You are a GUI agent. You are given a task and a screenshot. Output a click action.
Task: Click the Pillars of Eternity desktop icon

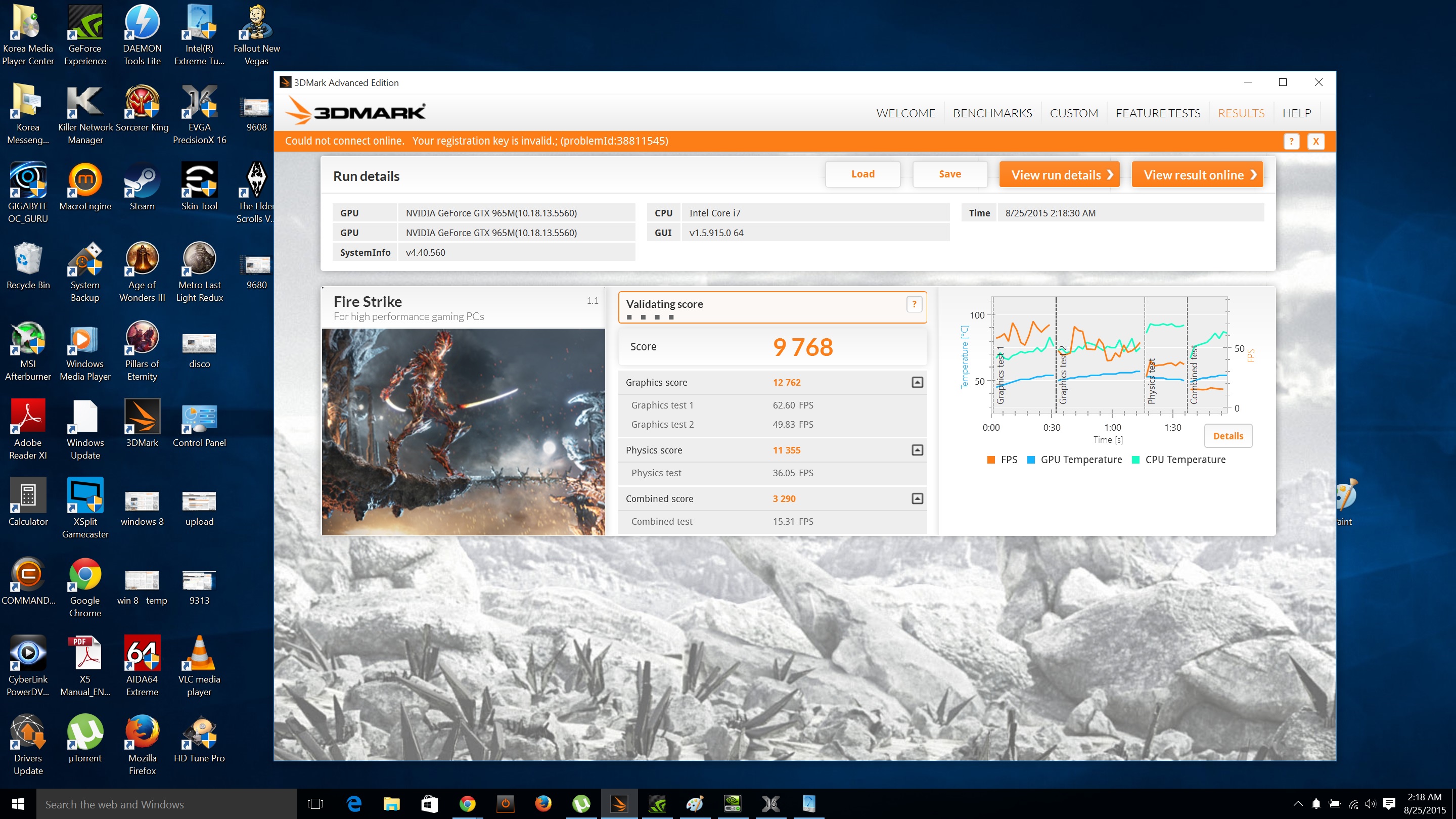pyautogui.click(x=142, y=350)
